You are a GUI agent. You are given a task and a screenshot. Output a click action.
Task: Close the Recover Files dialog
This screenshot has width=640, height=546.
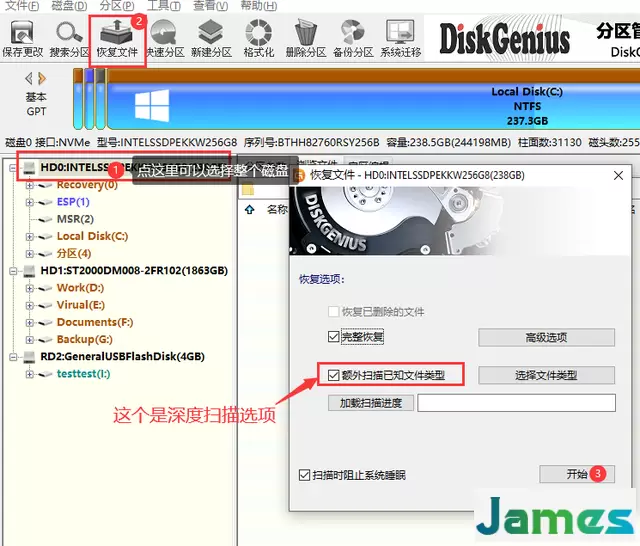tap(618, 175)
